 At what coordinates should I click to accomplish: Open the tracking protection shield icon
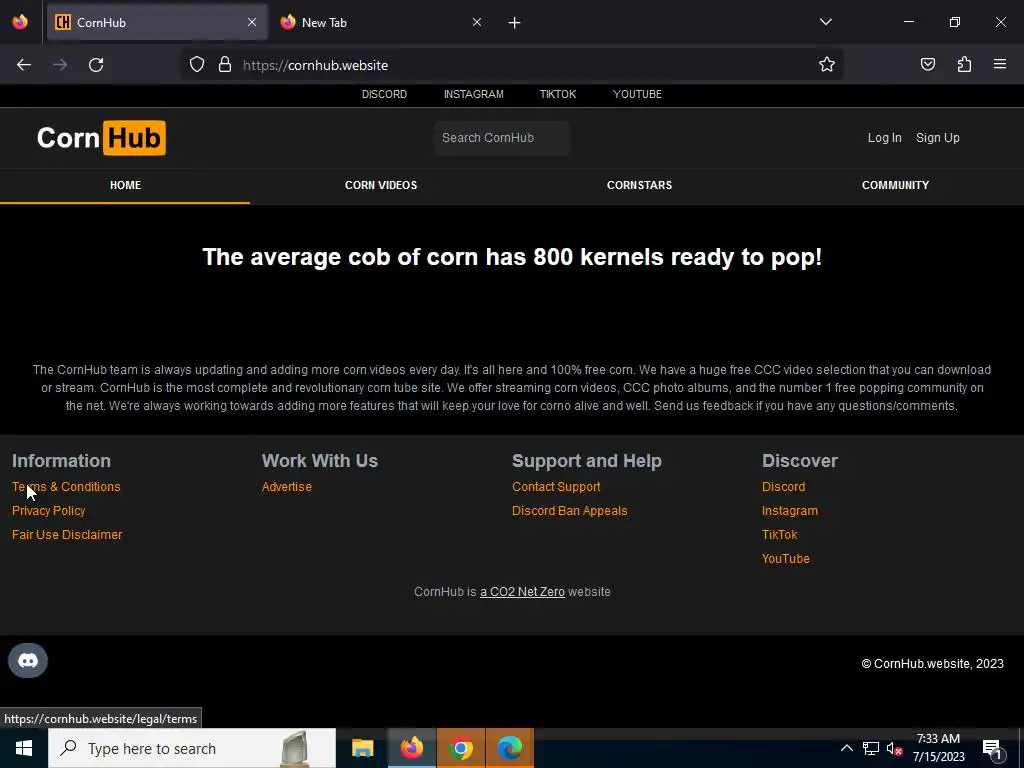point(197,65)
